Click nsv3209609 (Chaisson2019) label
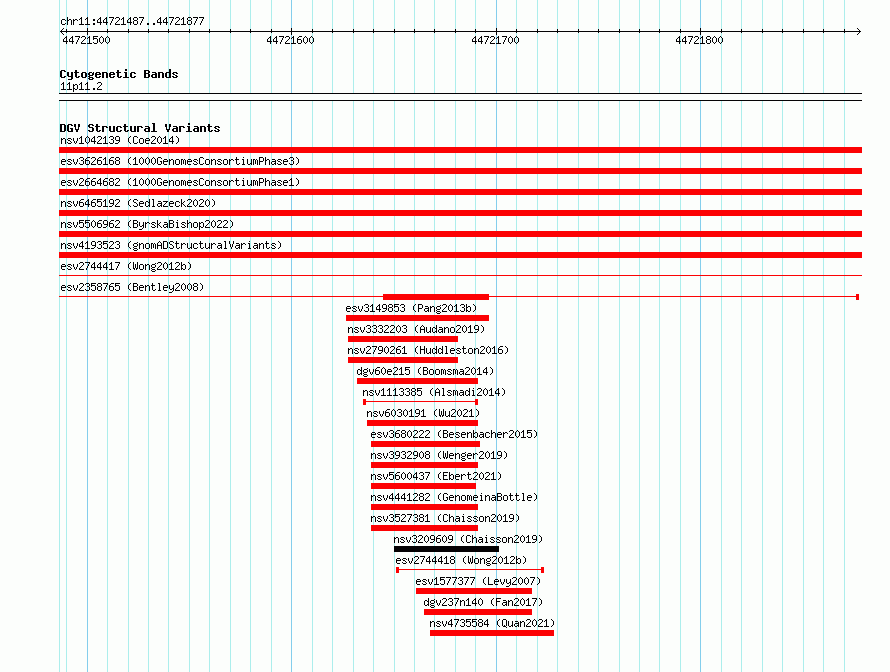 click(468, 539)
